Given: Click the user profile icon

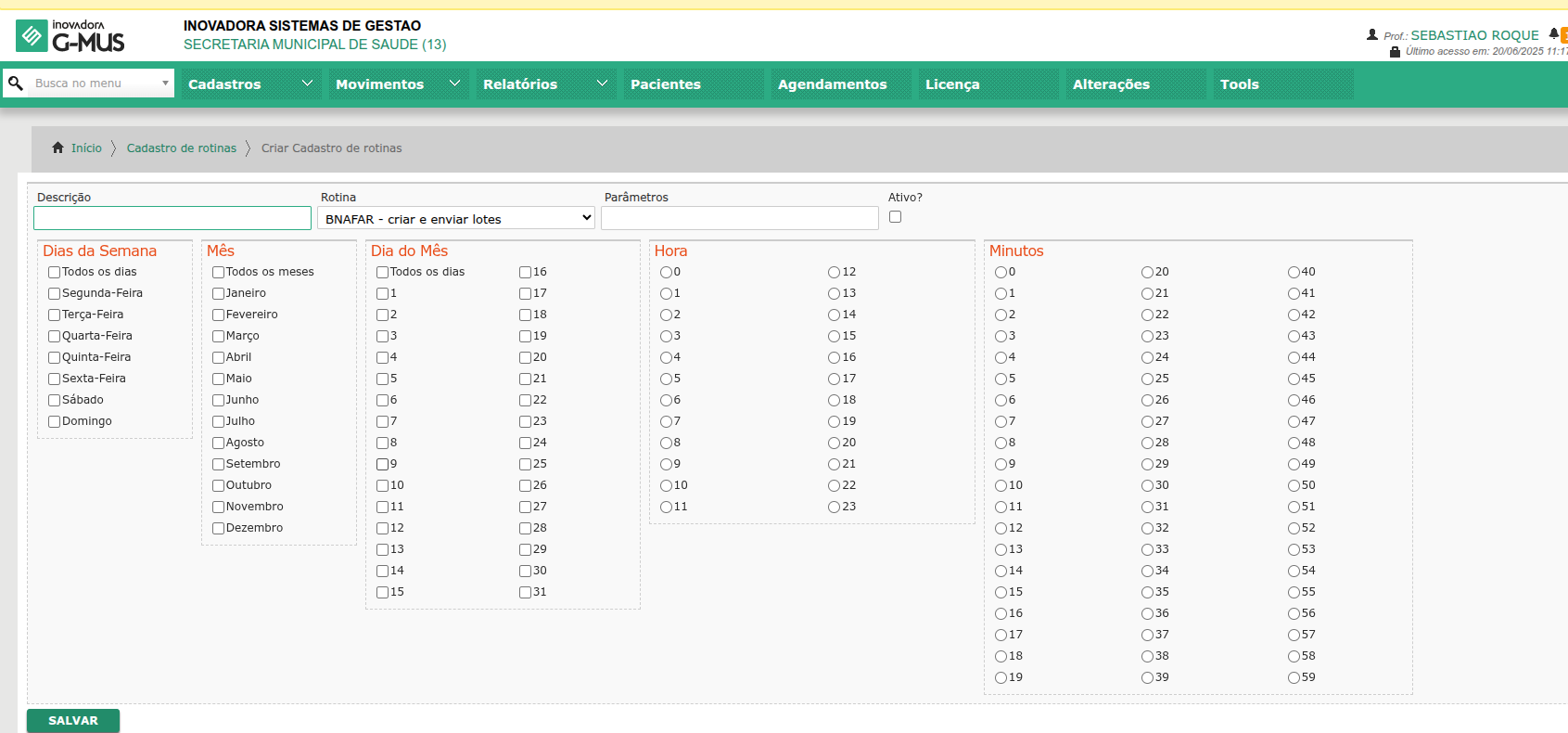Looking at the screenshot, I should coord(1372,34).
